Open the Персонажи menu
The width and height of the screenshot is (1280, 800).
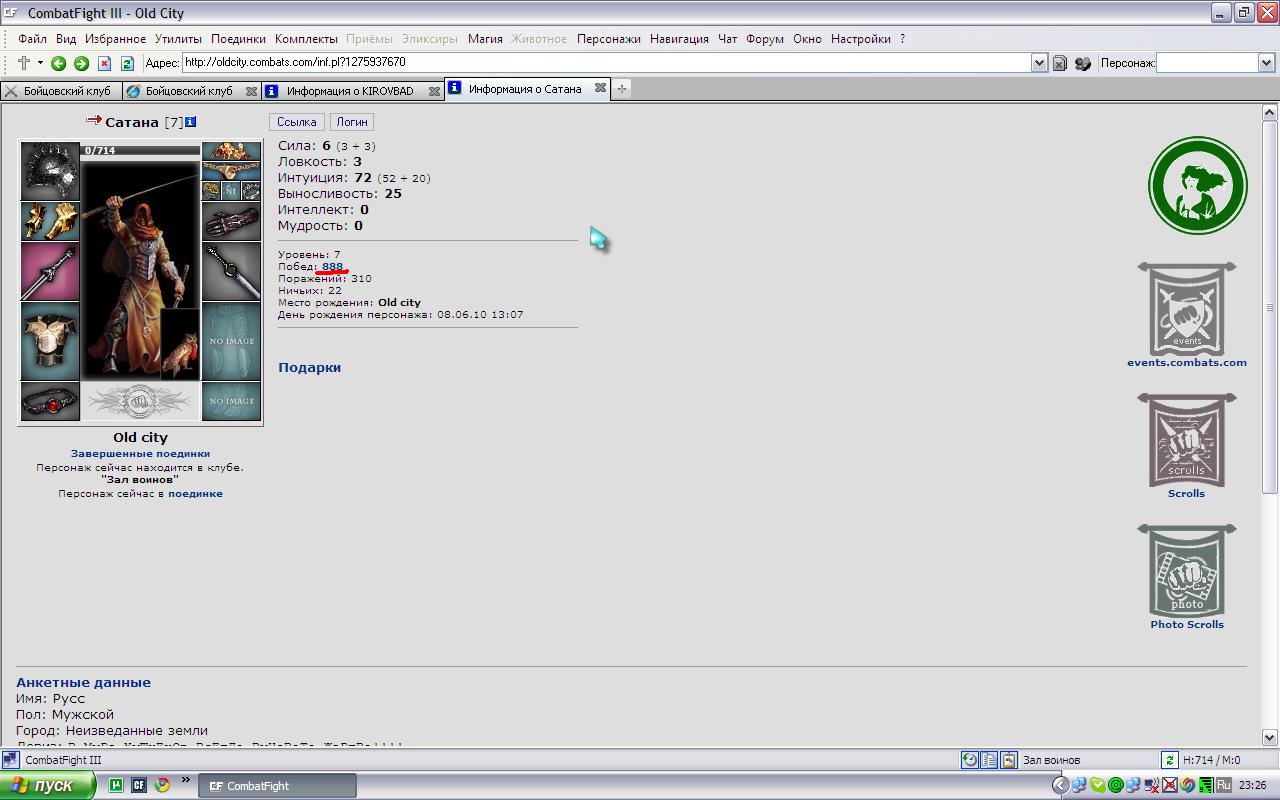pos(609,39)
